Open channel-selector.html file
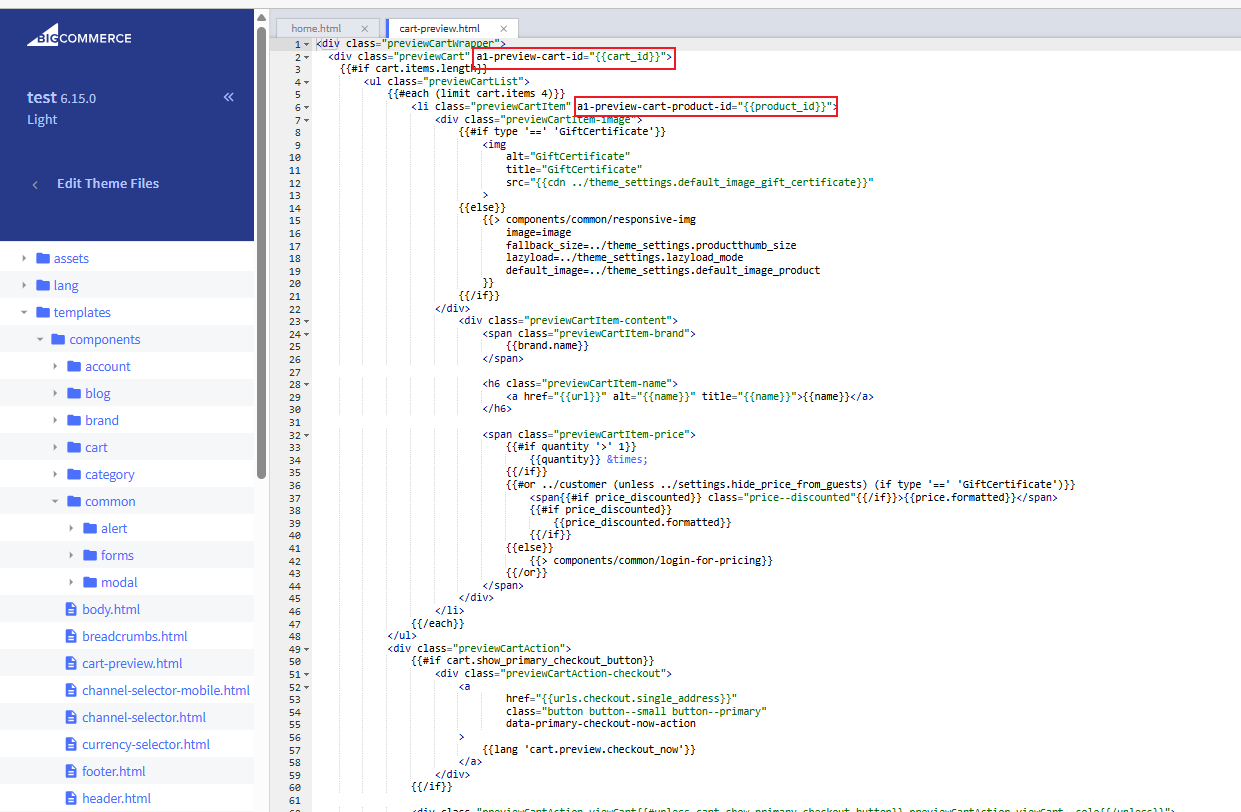Viewport: 1241px width, 812px height. pyautogui.click(x=144, y=717)
